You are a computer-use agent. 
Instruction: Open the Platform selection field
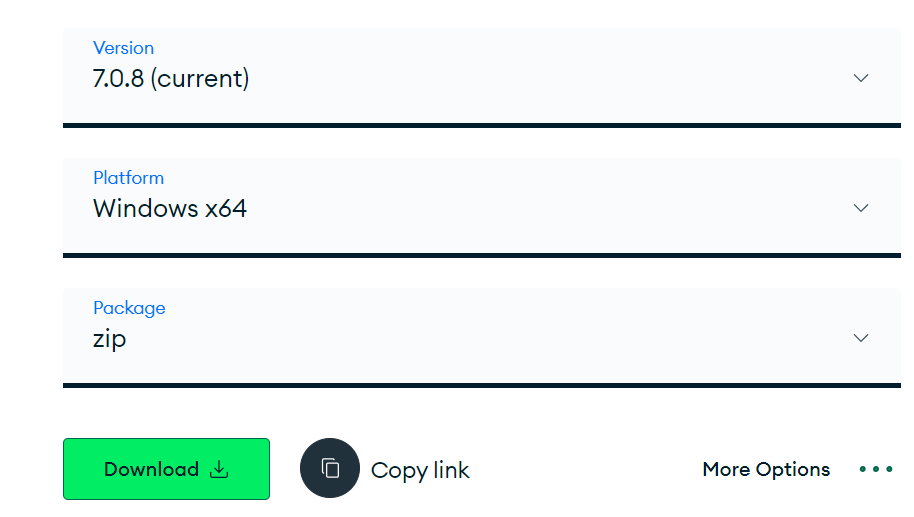coord(480,205)
